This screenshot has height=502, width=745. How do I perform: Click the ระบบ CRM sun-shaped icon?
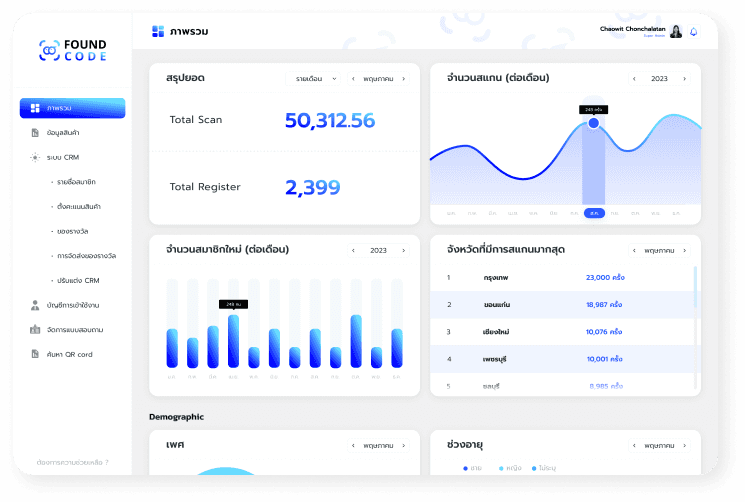(35, 157)
